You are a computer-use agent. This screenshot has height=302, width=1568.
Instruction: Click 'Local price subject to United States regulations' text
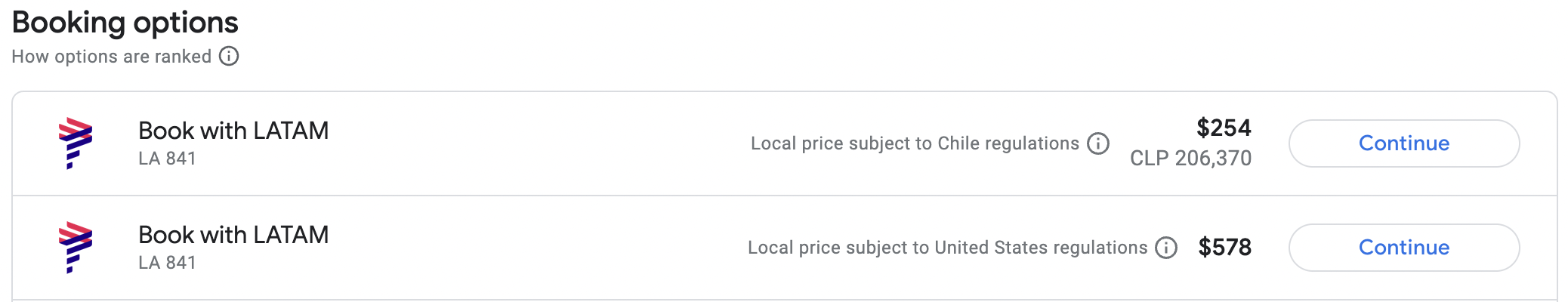(947, 248)
